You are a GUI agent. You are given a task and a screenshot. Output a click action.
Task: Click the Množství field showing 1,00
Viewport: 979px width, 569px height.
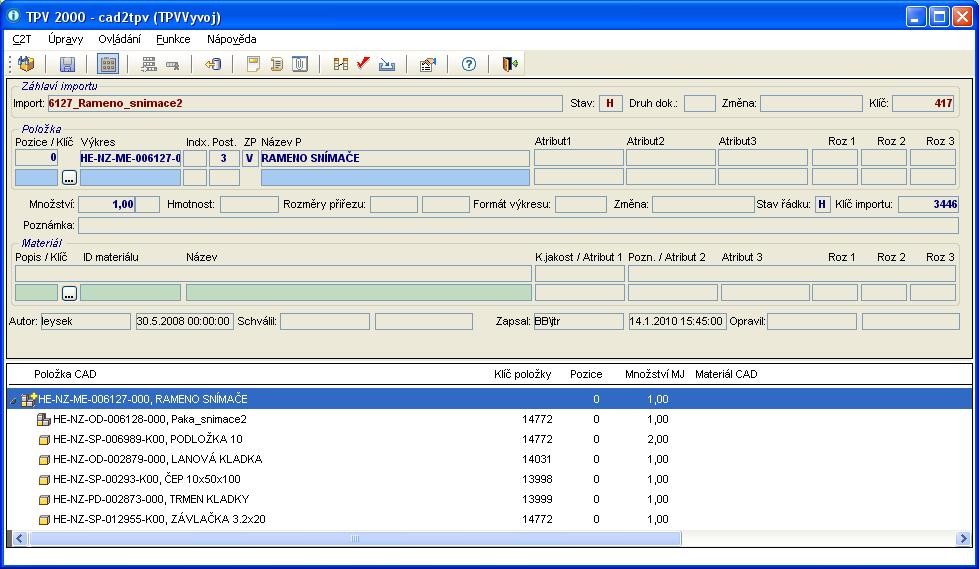(x=107, y=204)
